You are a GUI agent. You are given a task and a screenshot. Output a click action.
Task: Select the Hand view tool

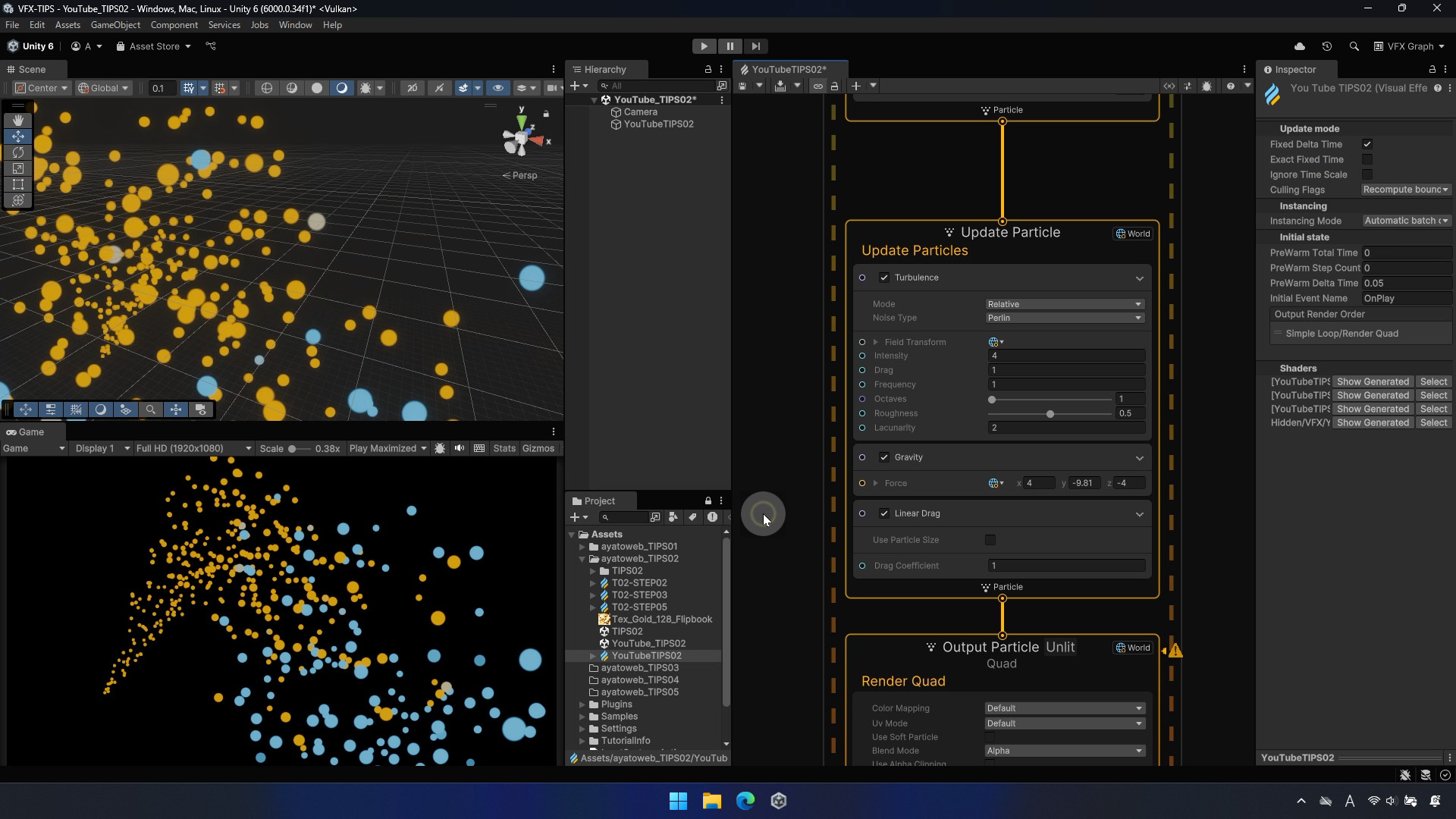(x=18, y=121)
